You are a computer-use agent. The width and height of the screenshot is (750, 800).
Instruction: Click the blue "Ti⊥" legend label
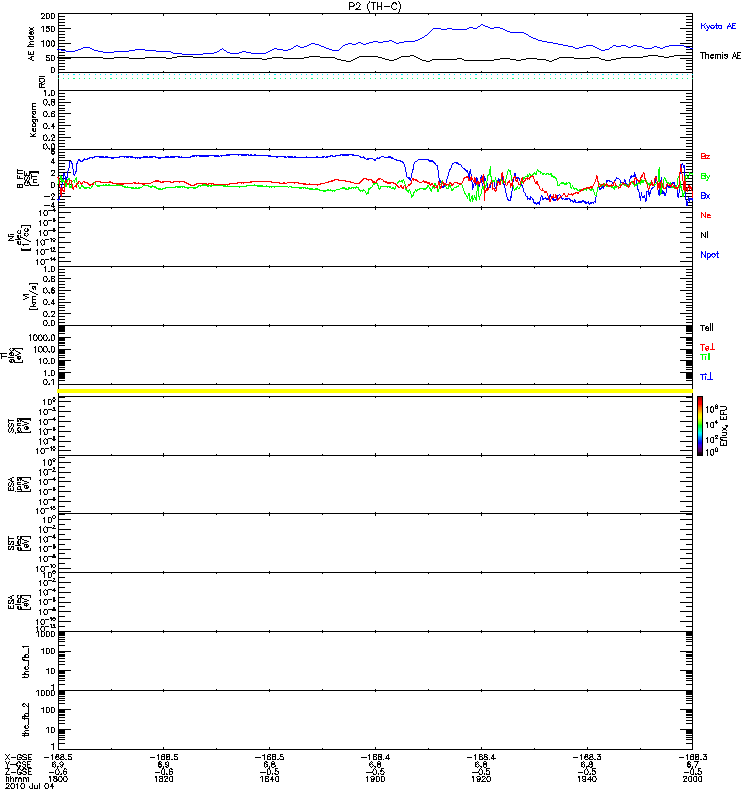click(706, 377)
